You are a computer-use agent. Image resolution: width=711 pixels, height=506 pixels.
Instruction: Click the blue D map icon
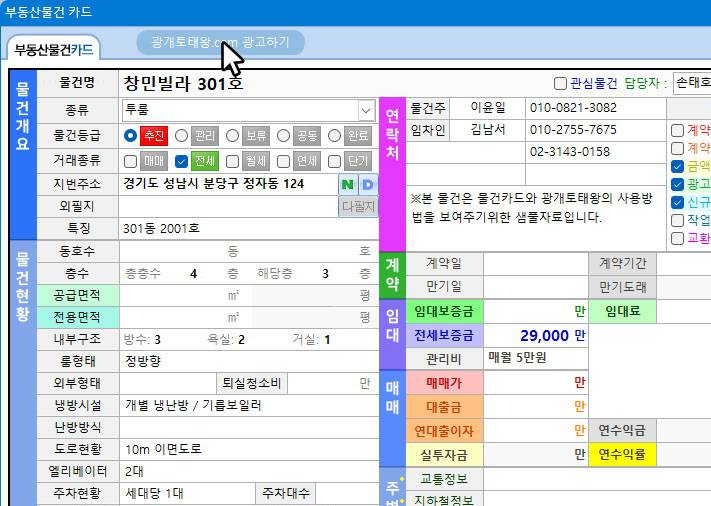[368, 185]
